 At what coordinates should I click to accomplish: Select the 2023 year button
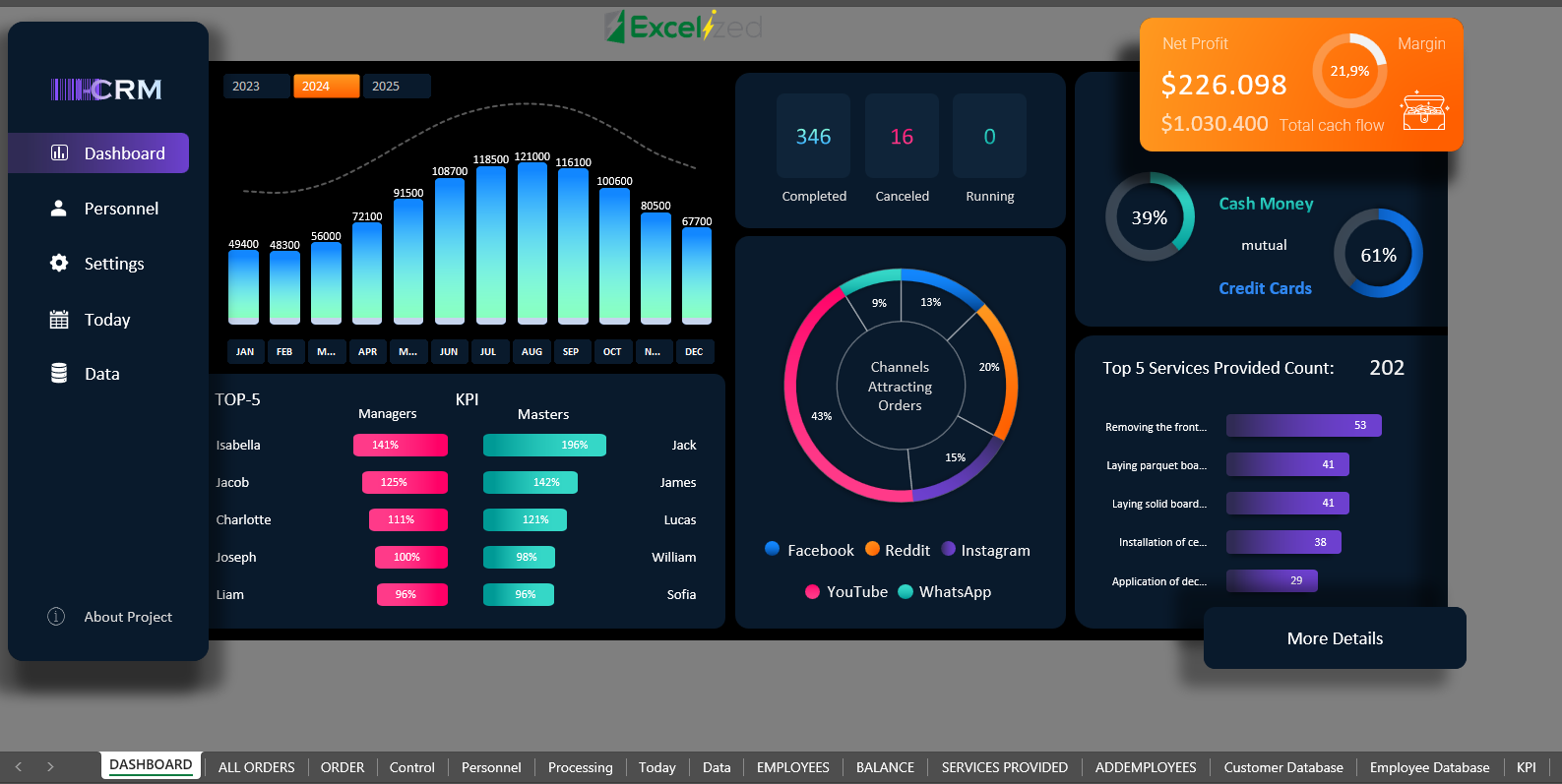click(256, 86)
